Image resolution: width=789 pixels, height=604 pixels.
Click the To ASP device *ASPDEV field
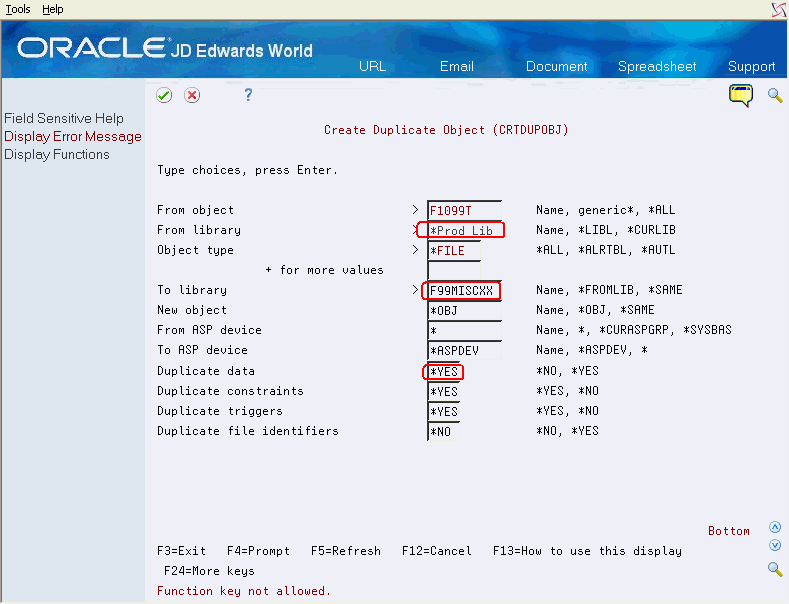coord(464,351)
